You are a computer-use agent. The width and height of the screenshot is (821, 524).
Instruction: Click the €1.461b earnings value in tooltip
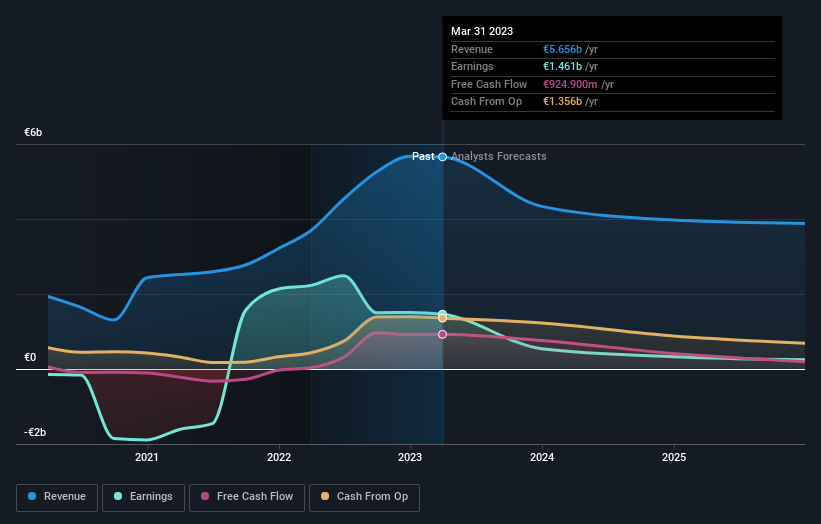point(562,66)
